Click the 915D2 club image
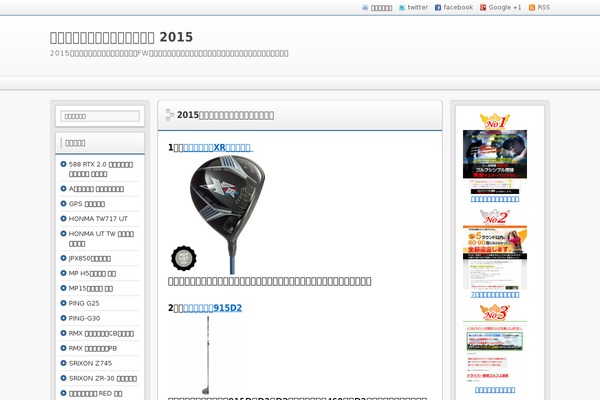 [207, 355]
